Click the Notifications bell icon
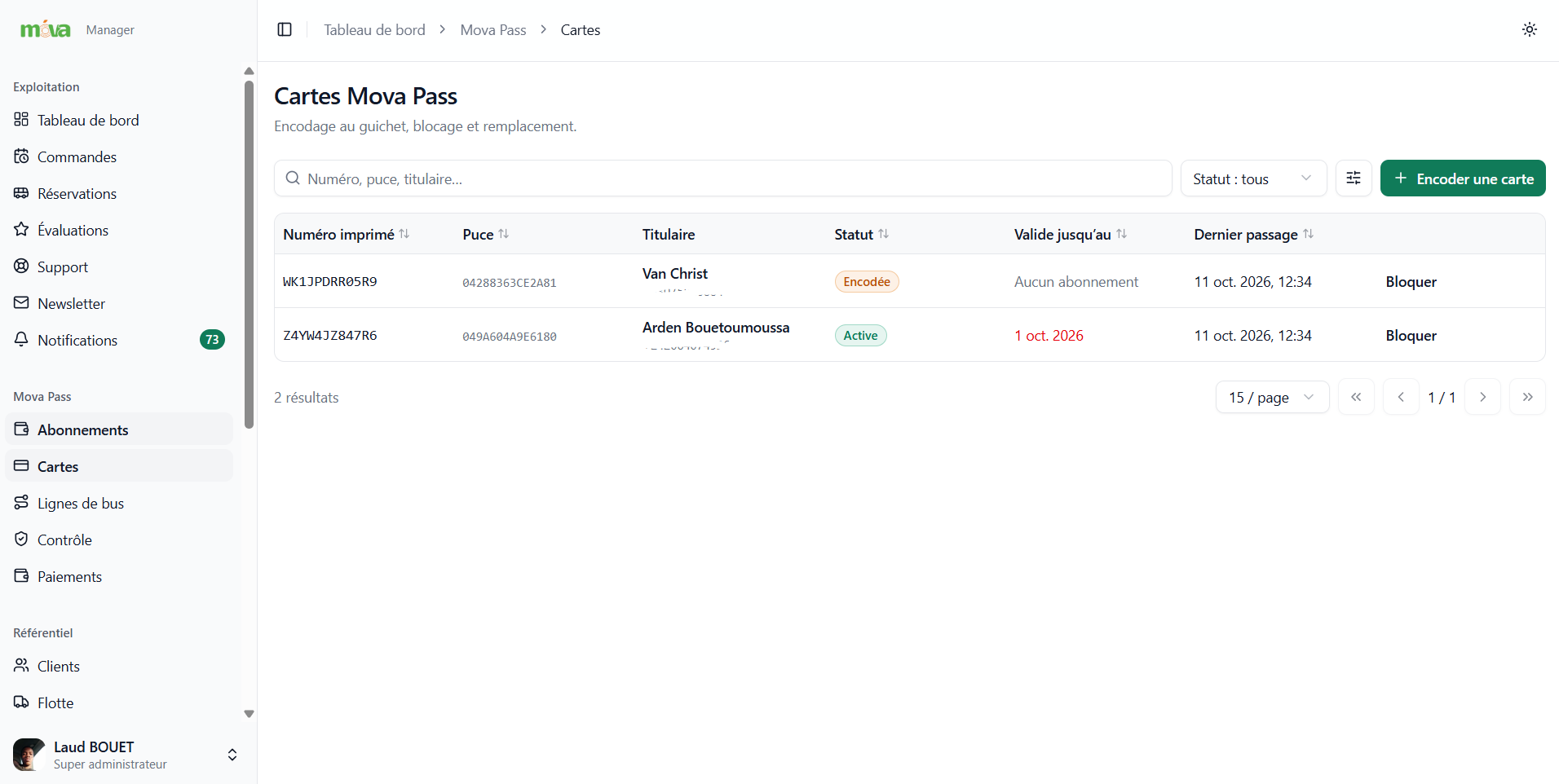Screen dimensions: 1559x784 (x=21, y=340)
